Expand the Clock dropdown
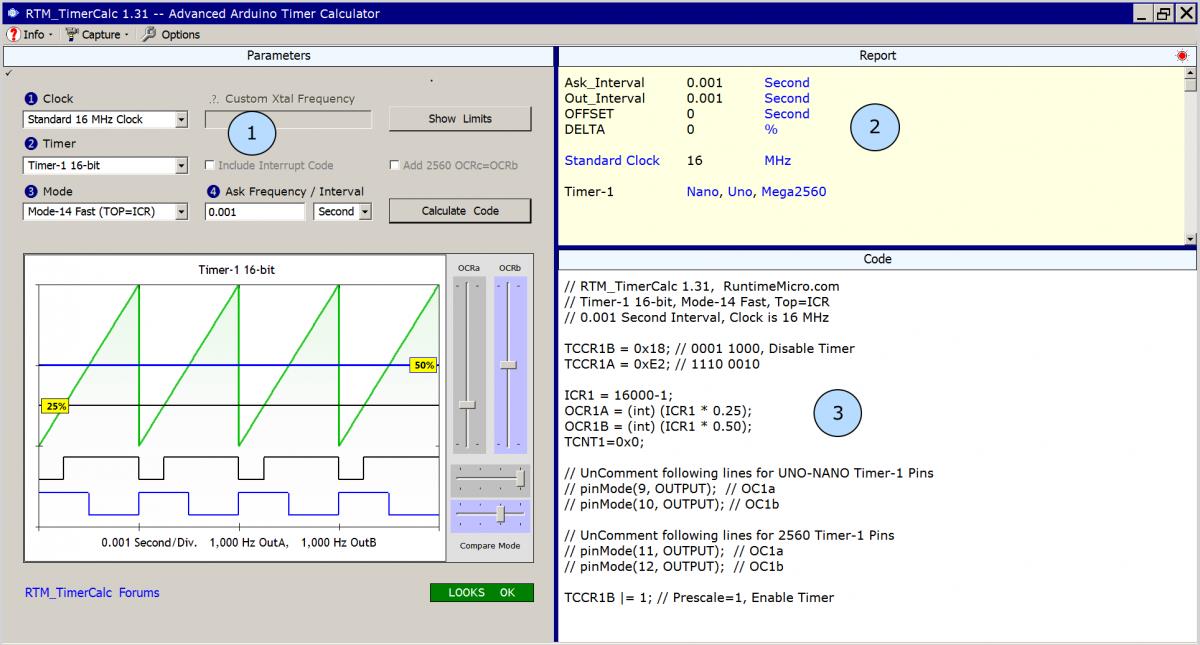1200x645 pixels. (x=181, y=120)
